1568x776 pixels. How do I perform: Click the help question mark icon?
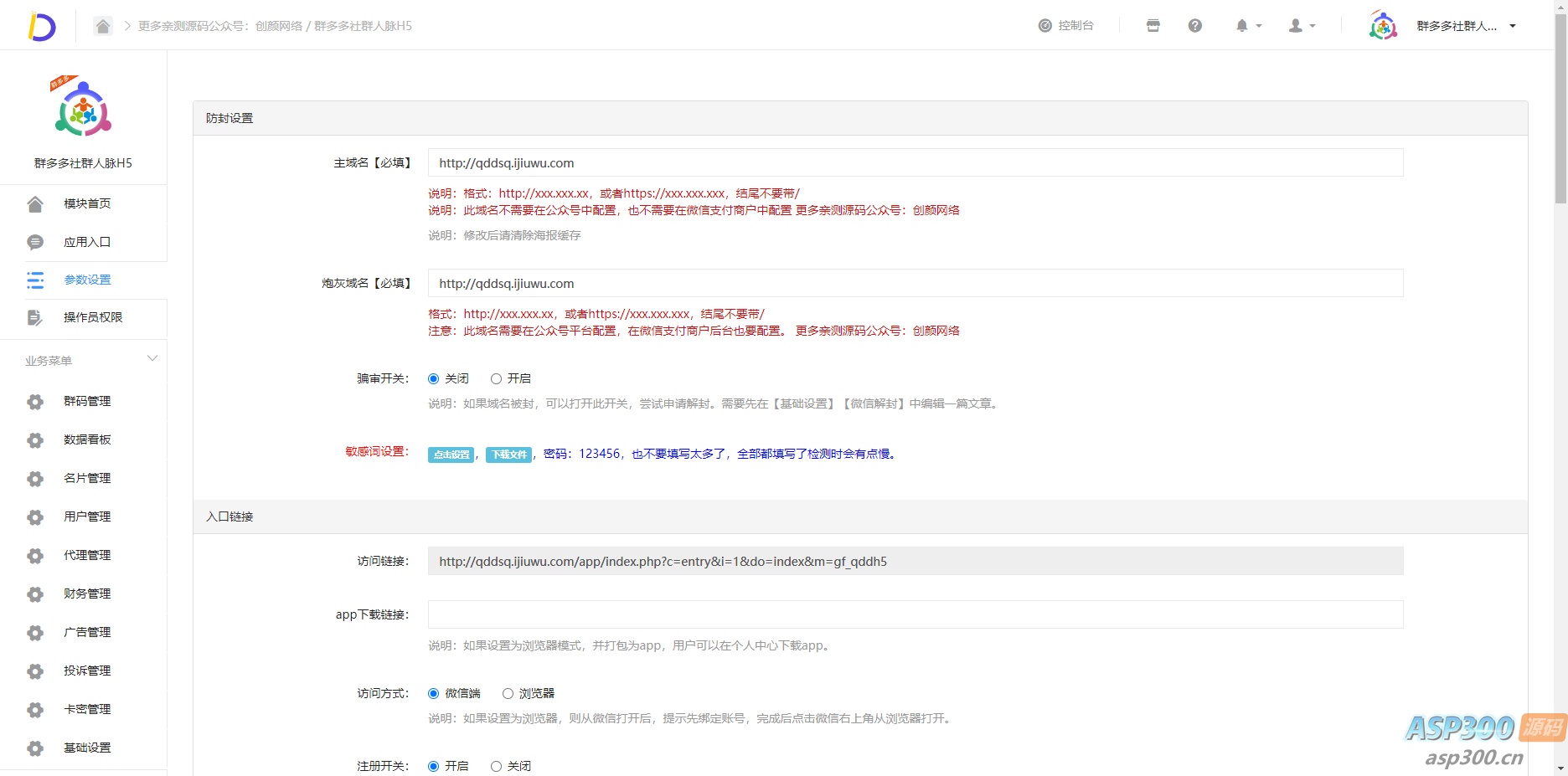(1194, 26)
